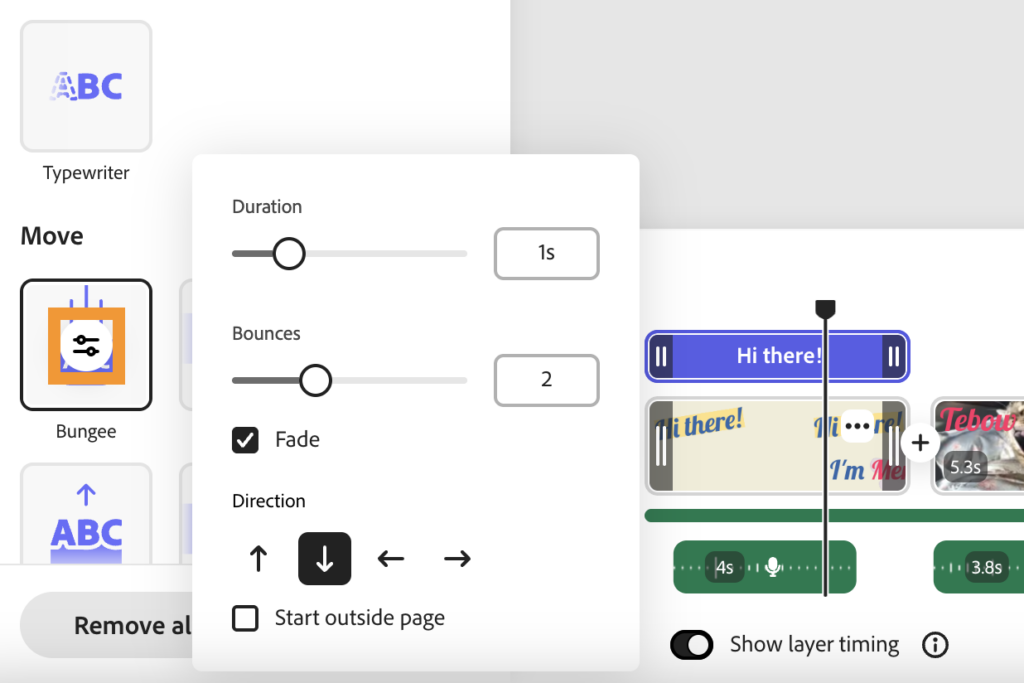The width and height of the screenshot is (1024, 683).
Task: Click the layer timing info icon
Action: (x=935, y=645)
